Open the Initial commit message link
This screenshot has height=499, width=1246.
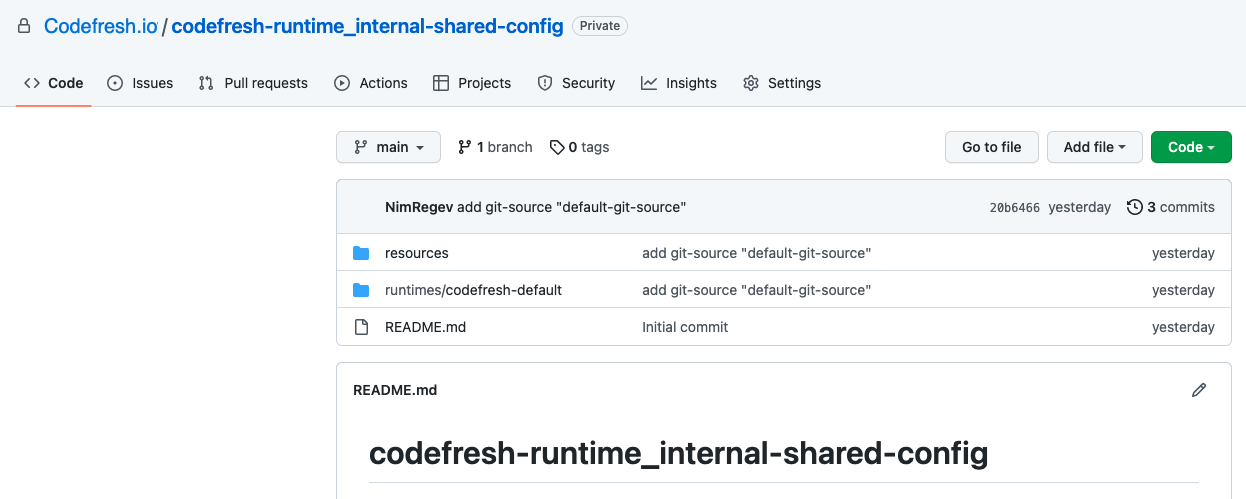(685, 327)
